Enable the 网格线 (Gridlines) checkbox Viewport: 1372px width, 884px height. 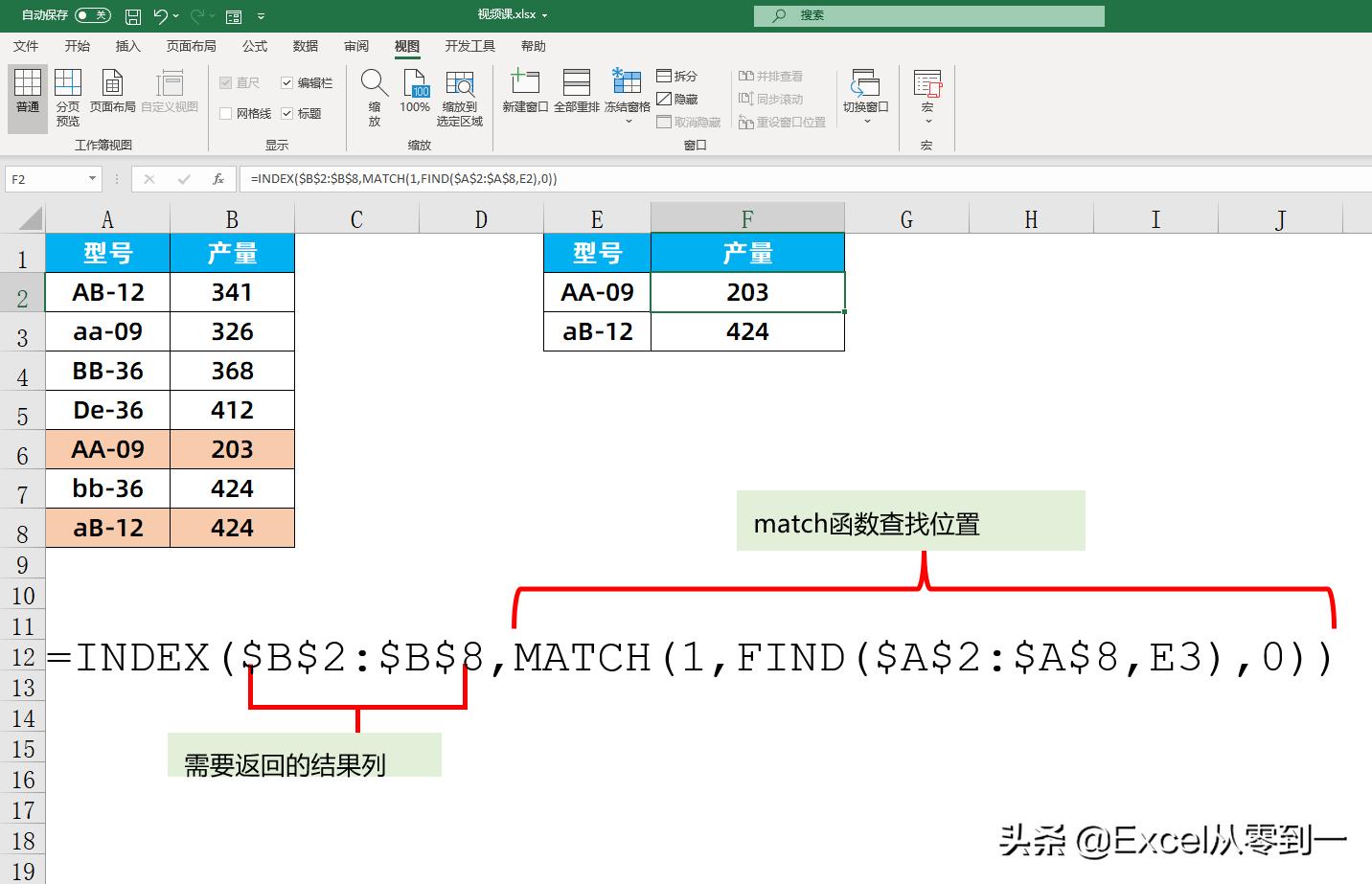pos(226,113)
